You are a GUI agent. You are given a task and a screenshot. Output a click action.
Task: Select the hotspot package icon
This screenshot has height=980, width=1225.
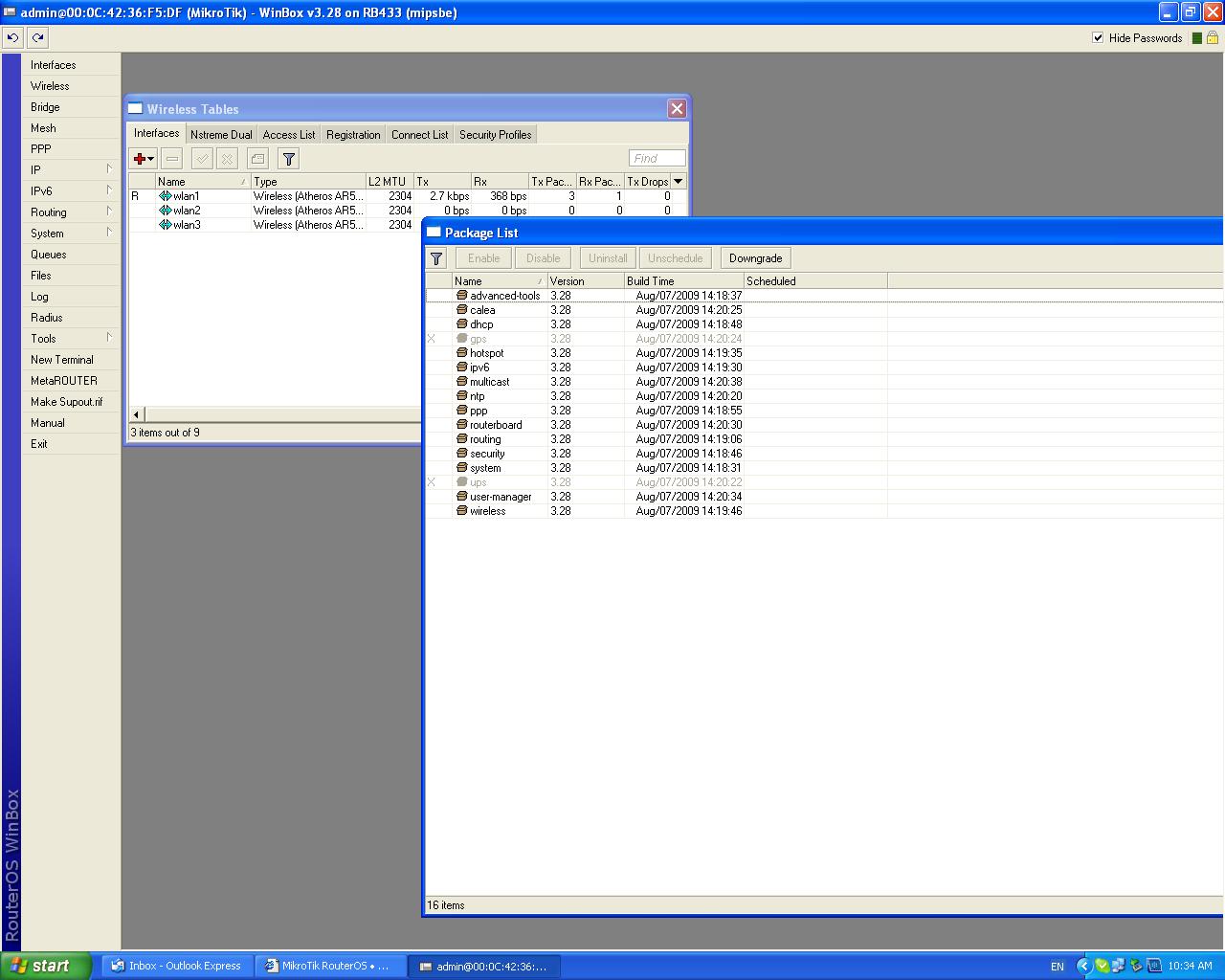tap(462, 353)
